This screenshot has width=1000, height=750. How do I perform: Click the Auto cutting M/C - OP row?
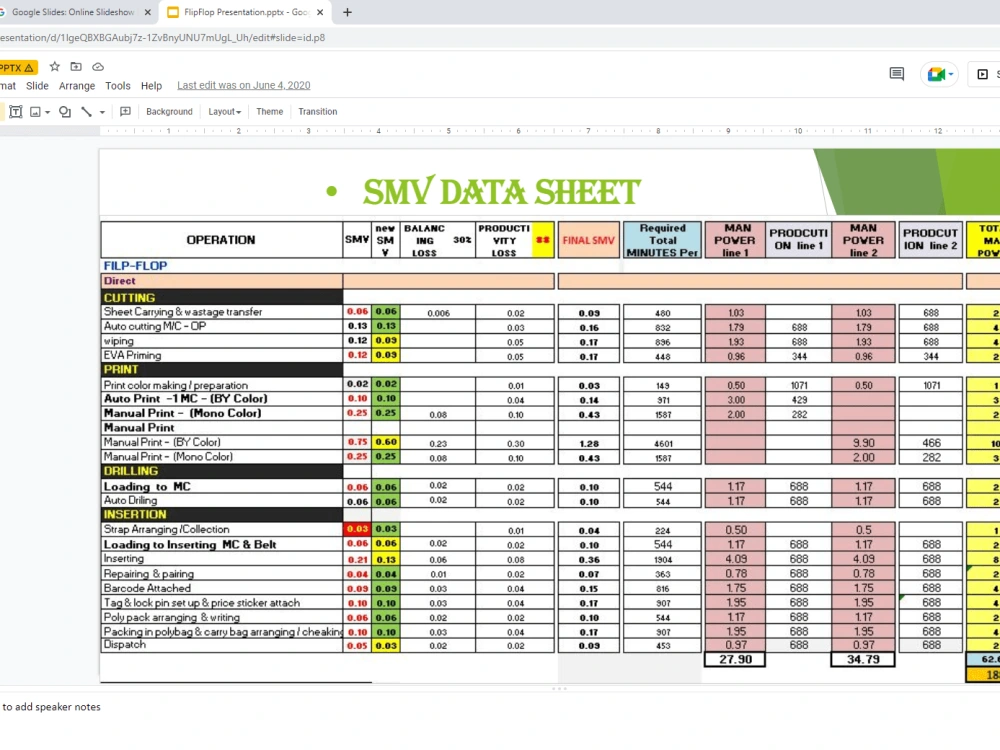[x=221, y=327]
